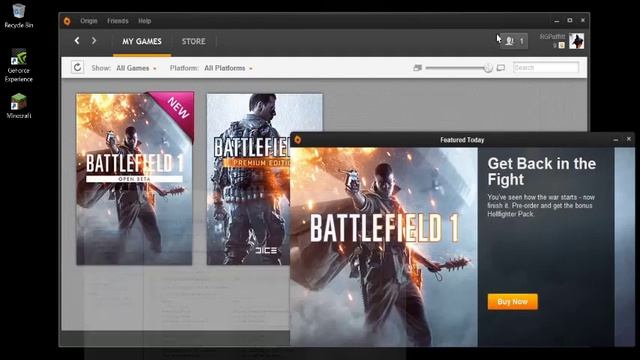This screenshot has width=640, height=360.
Task: Minimize the main Origin window
Action: point(556,20)
